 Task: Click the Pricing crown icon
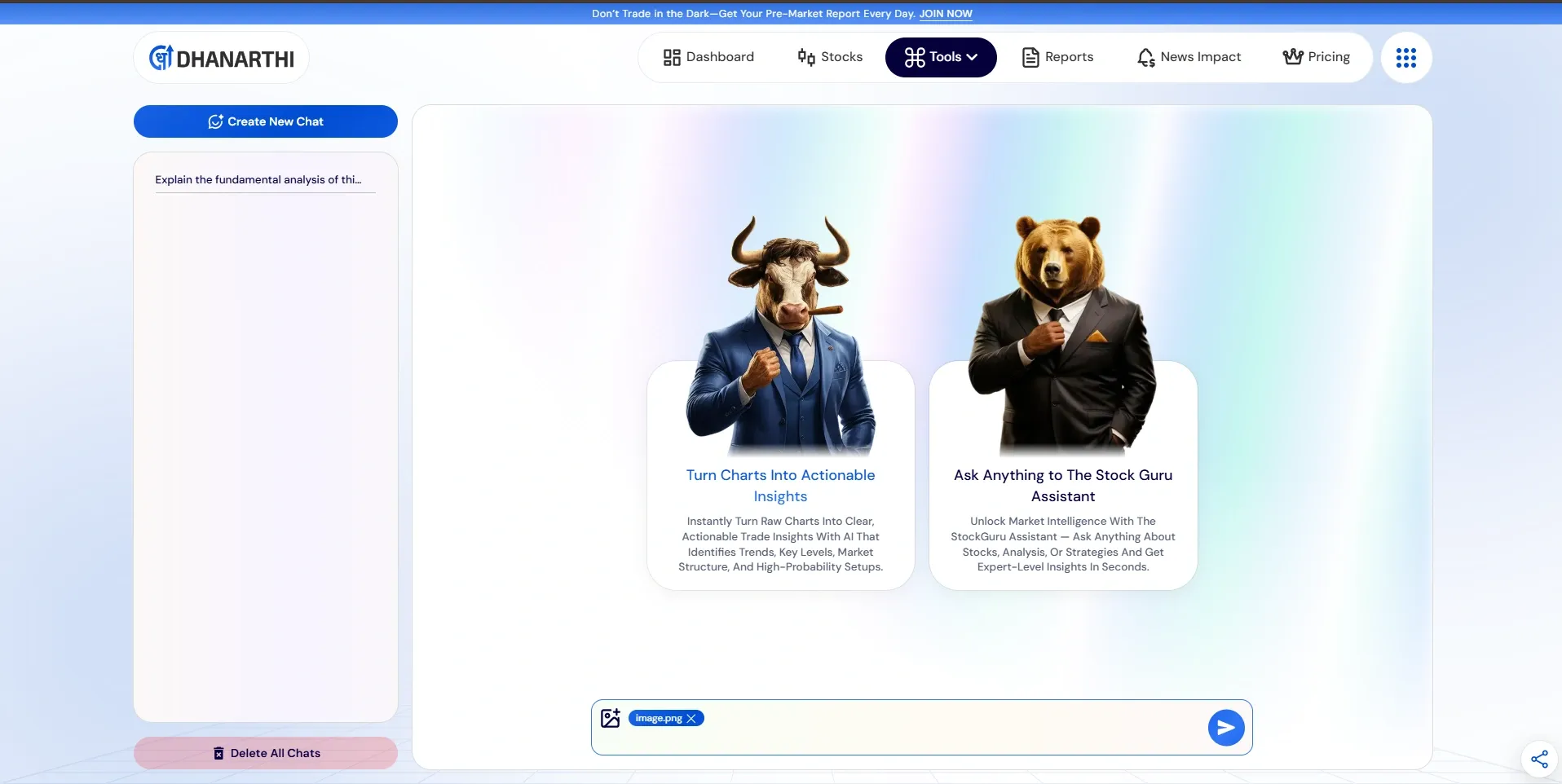(x=1292, y=57)
